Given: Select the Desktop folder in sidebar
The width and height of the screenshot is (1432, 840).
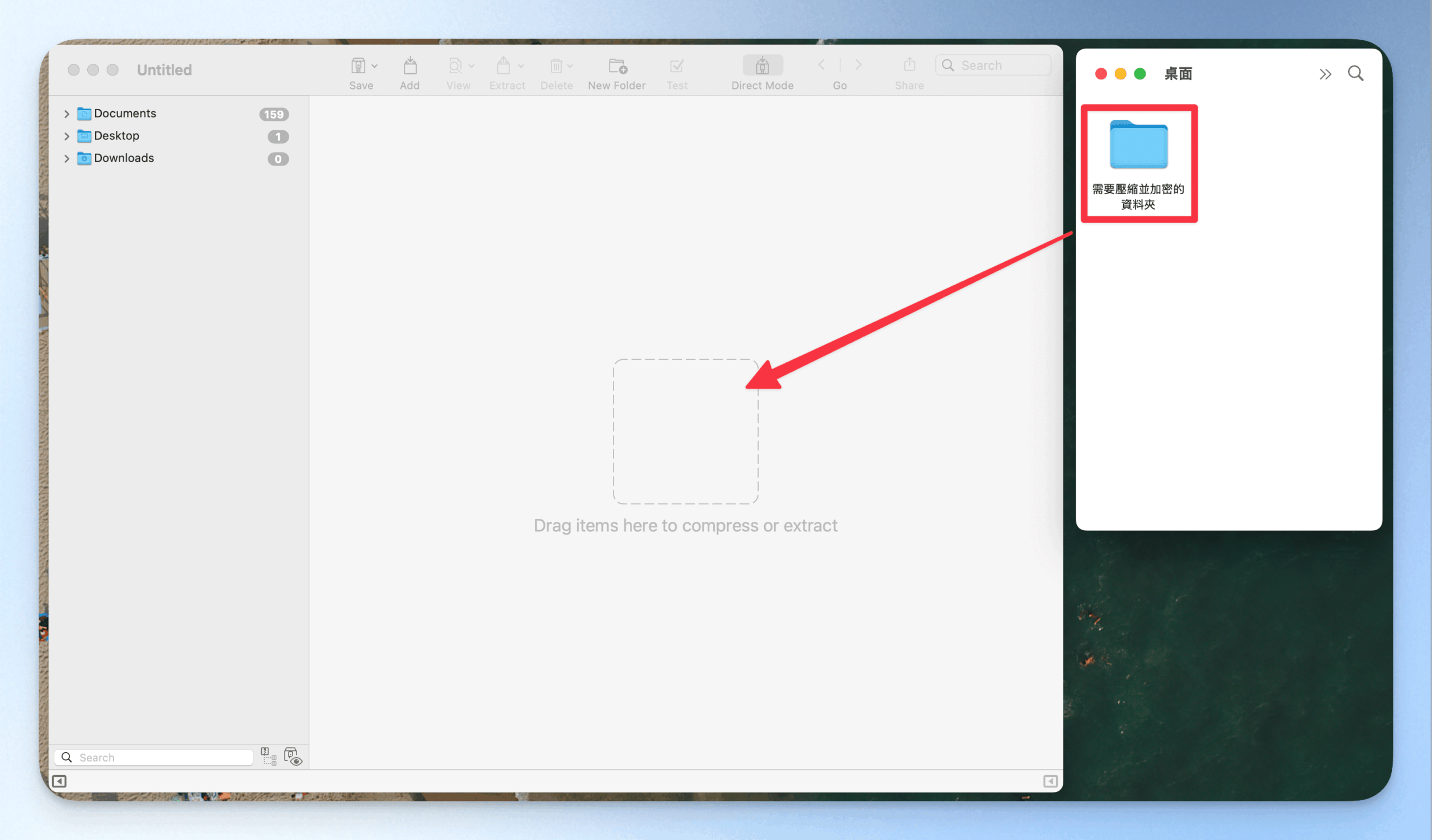Looking at the screenshot, I should point(116,136).
